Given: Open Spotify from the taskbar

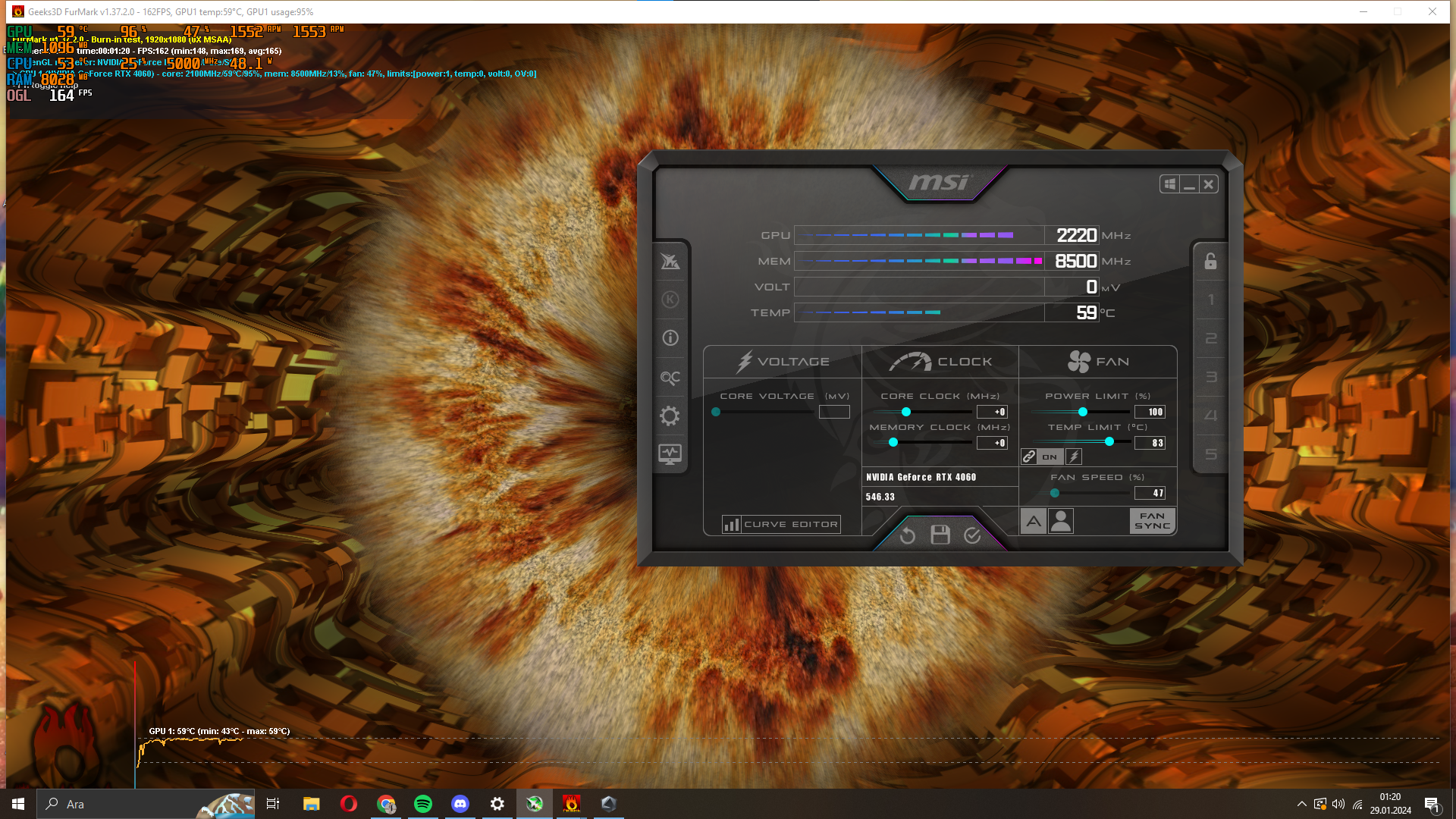Looking at the screenshot, I should [x=423, y=804].
